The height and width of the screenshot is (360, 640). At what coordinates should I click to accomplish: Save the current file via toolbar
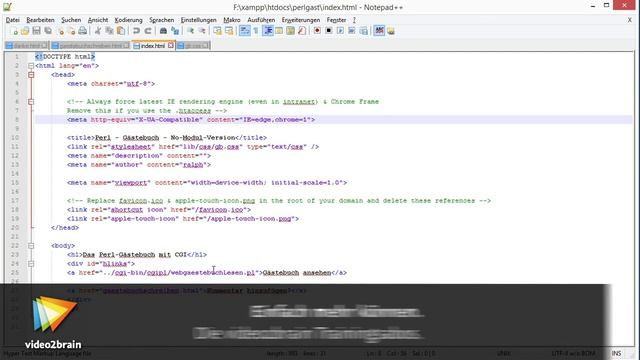coord(36,31)
